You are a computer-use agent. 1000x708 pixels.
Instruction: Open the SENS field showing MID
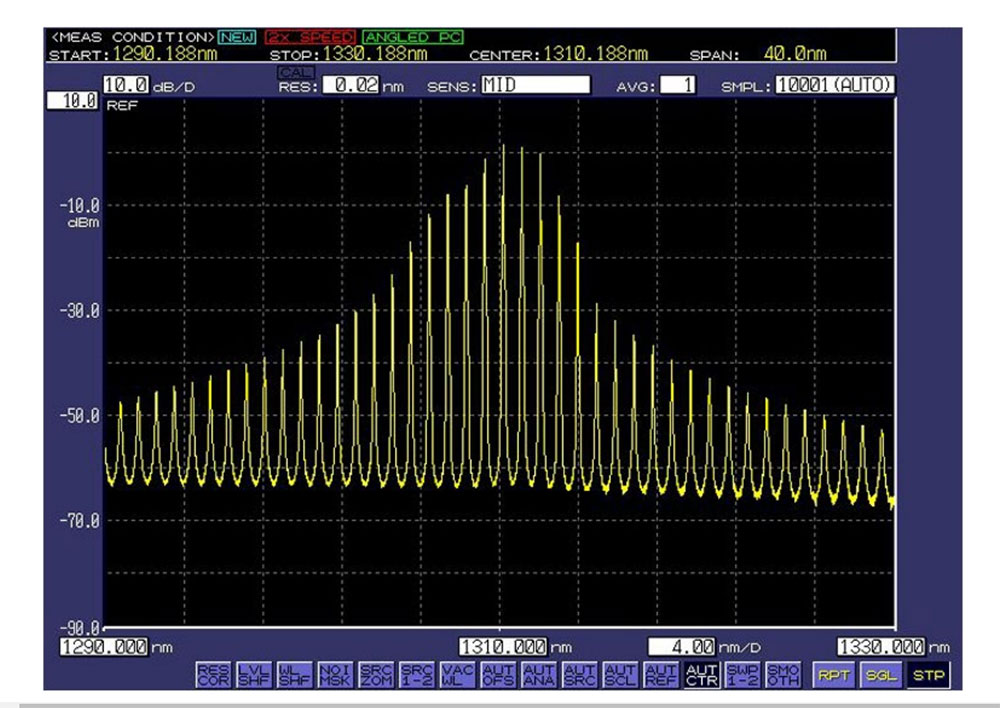click(x=534, y=86)
